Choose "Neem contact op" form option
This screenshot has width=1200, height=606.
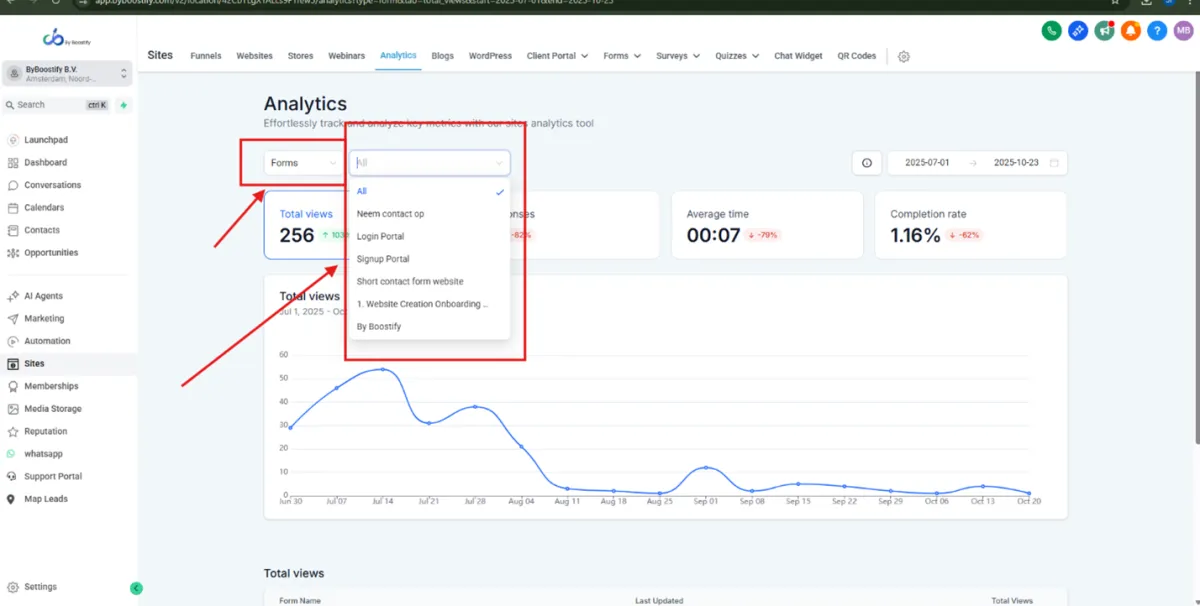(x=390, y=214)
